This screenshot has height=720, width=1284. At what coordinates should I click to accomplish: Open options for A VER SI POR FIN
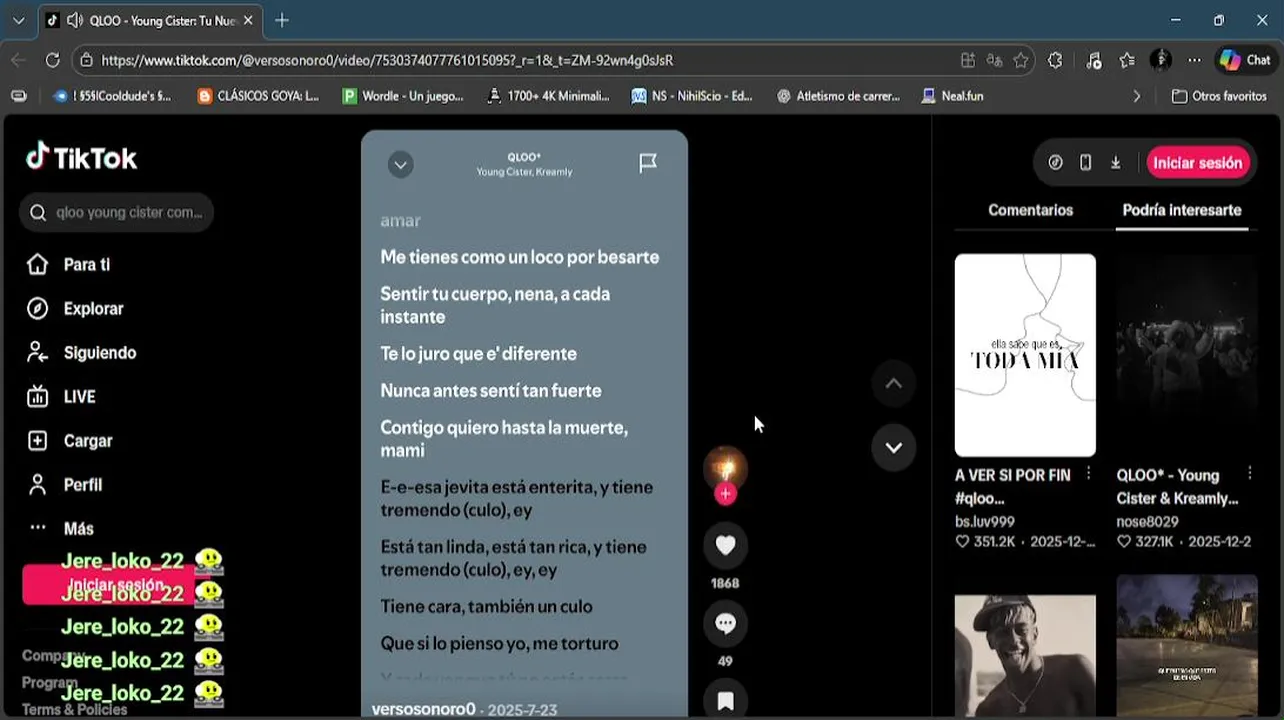click(x=1088, y=474)
